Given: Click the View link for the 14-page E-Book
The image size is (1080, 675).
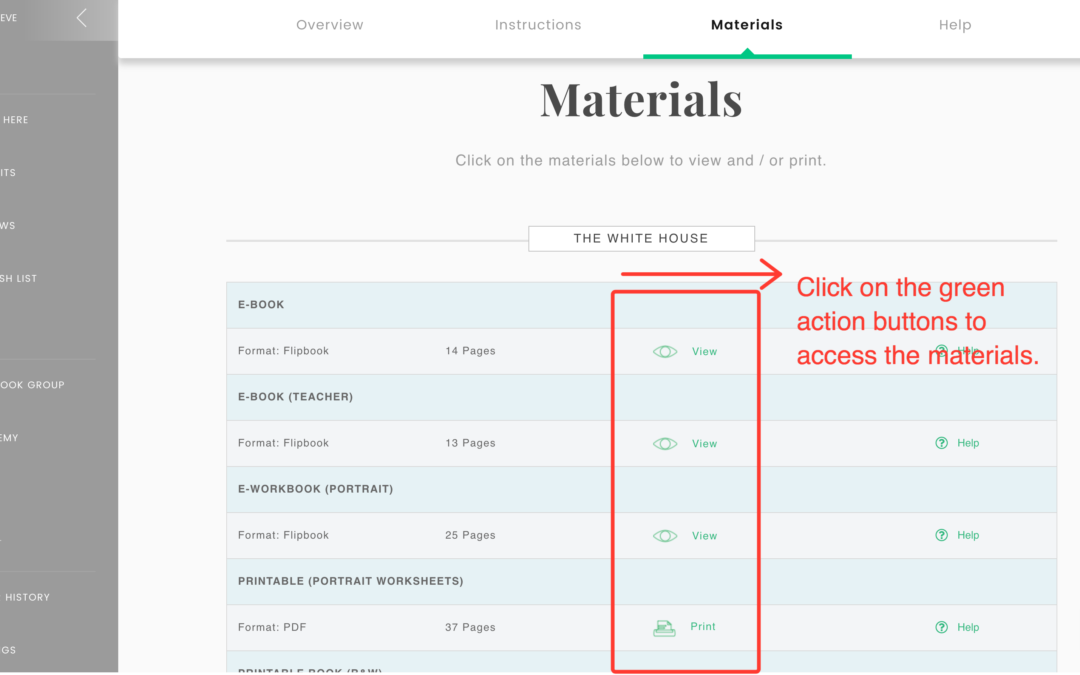Looking at the screenshot, I should (x=705, y=352).
